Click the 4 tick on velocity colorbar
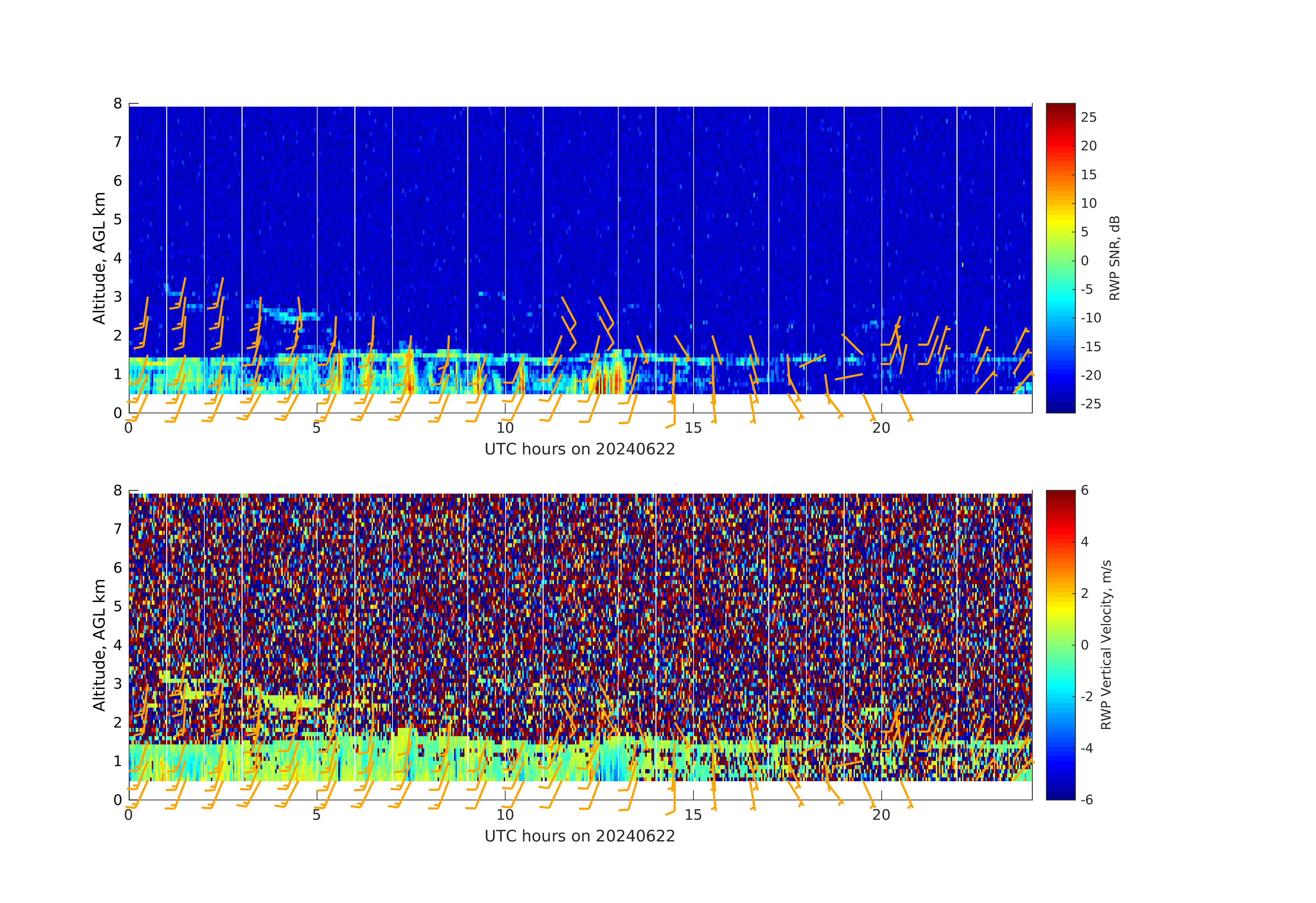Viewport: 1316px width, 903px height. 1084,542
